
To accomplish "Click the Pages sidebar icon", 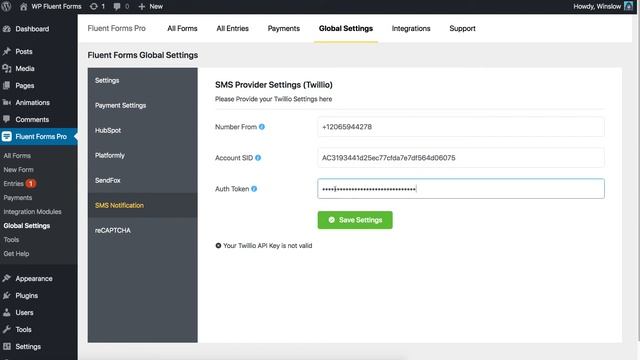I will tap(7, 85).
